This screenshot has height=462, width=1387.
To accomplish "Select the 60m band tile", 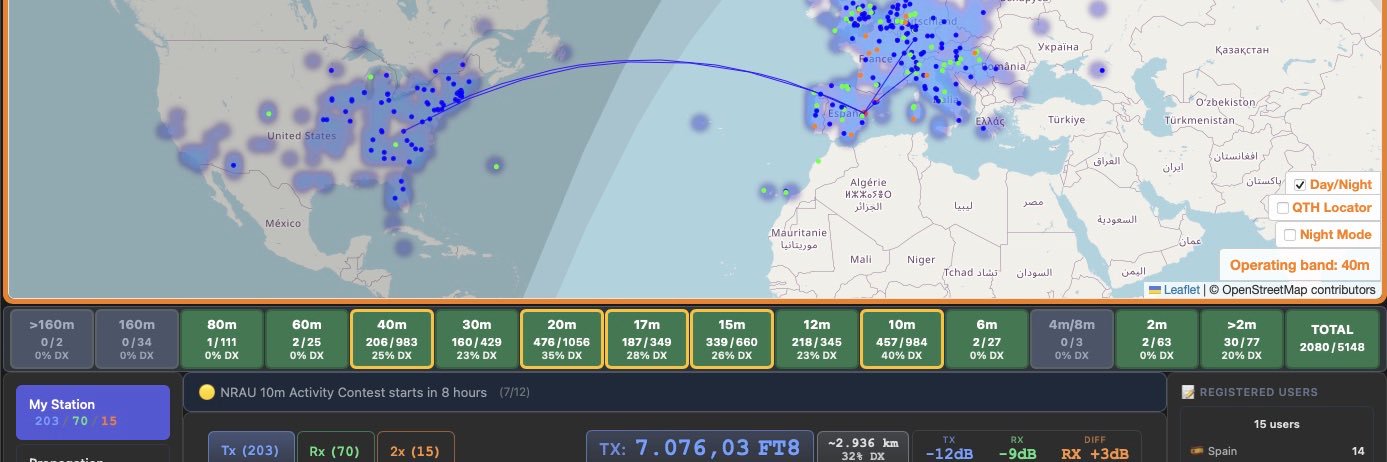I will coord(306,340).
